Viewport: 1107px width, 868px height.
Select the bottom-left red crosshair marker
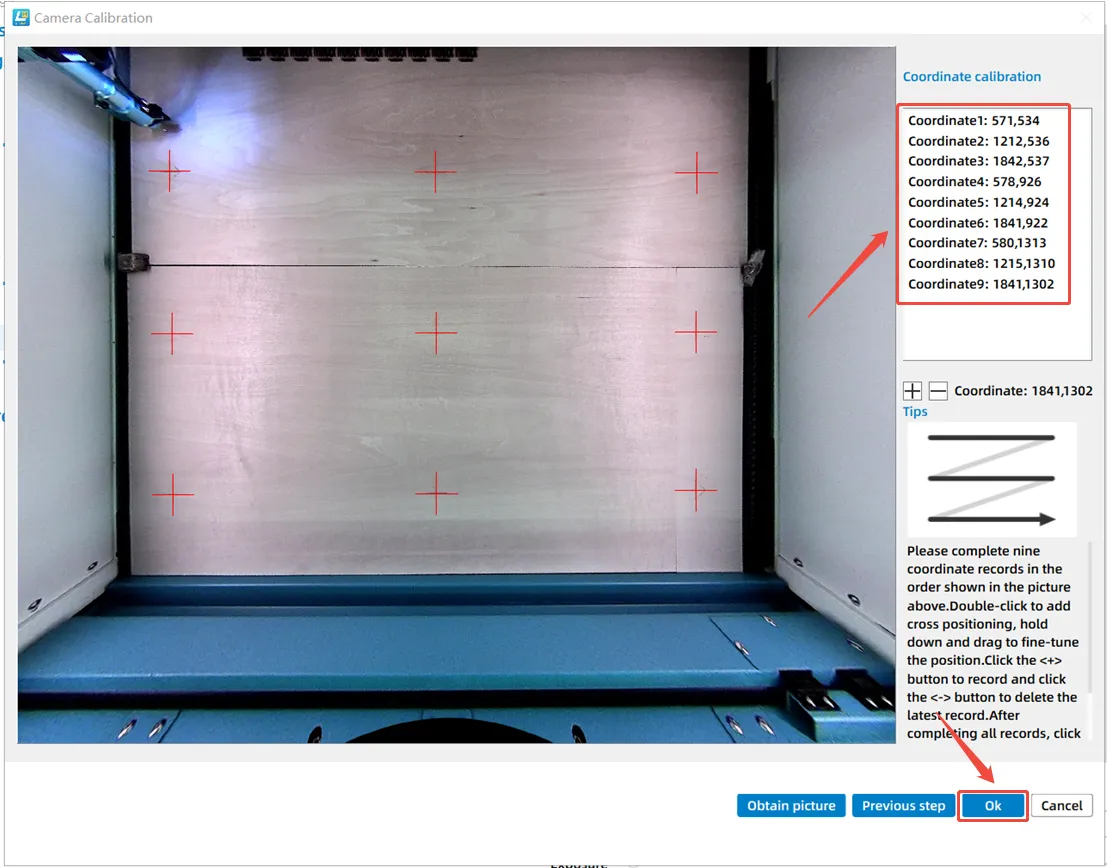pos(172,494)
